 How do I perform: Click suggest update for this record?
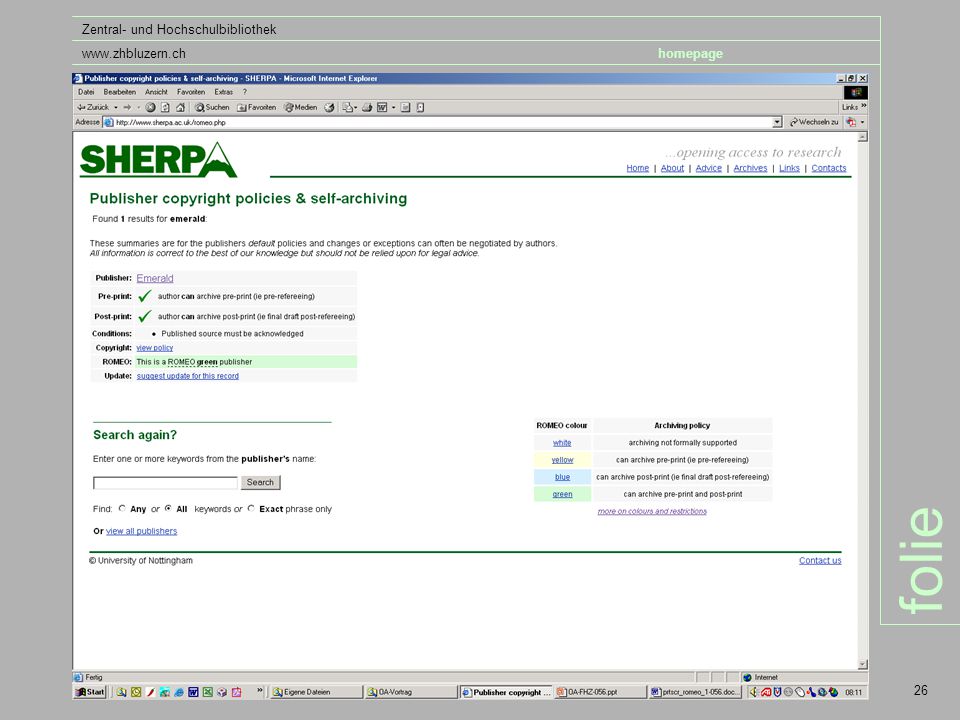point(187,376)
